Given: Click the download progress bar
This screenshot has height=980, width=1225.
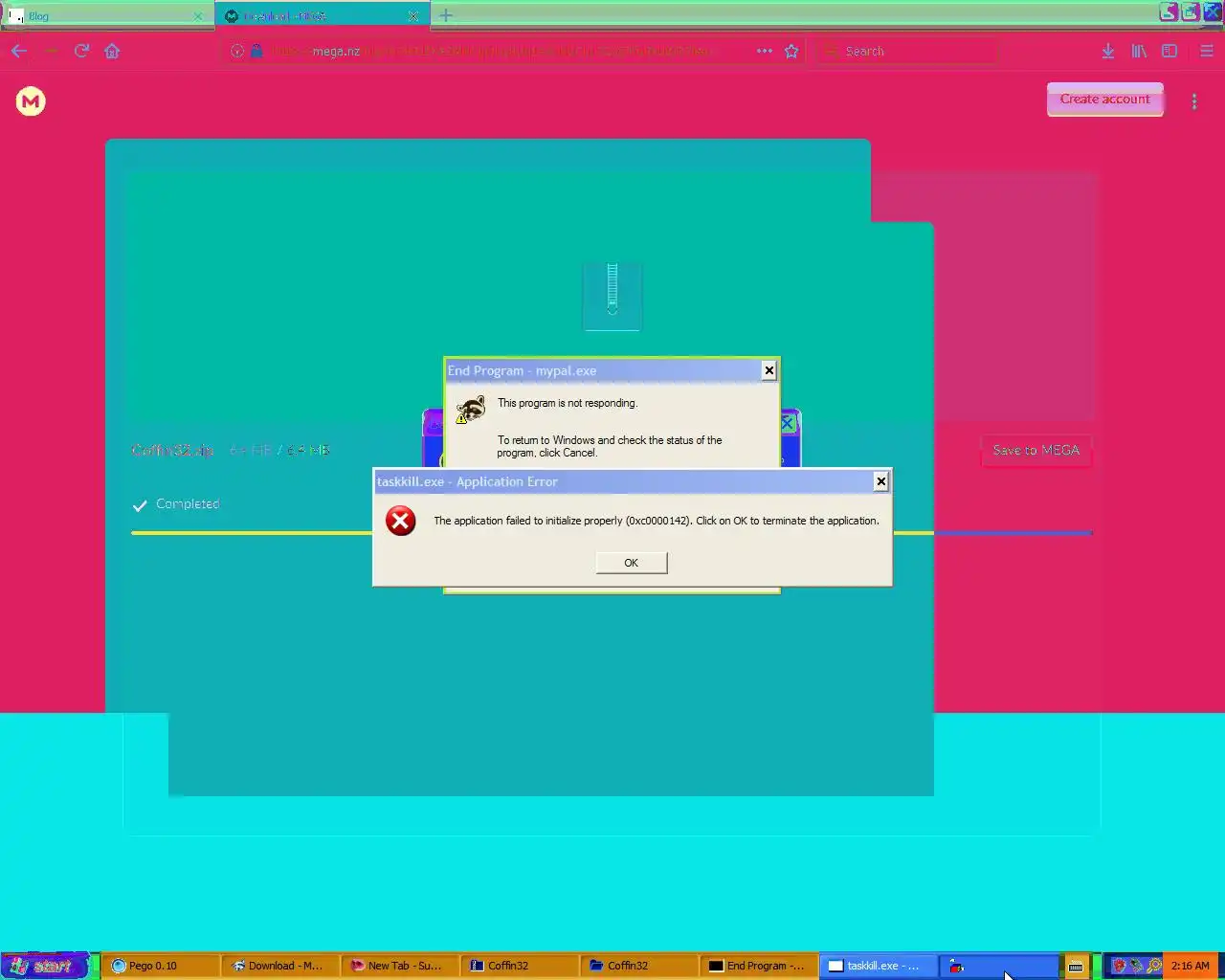Looking at the screenshot, I should click(612, 533).
